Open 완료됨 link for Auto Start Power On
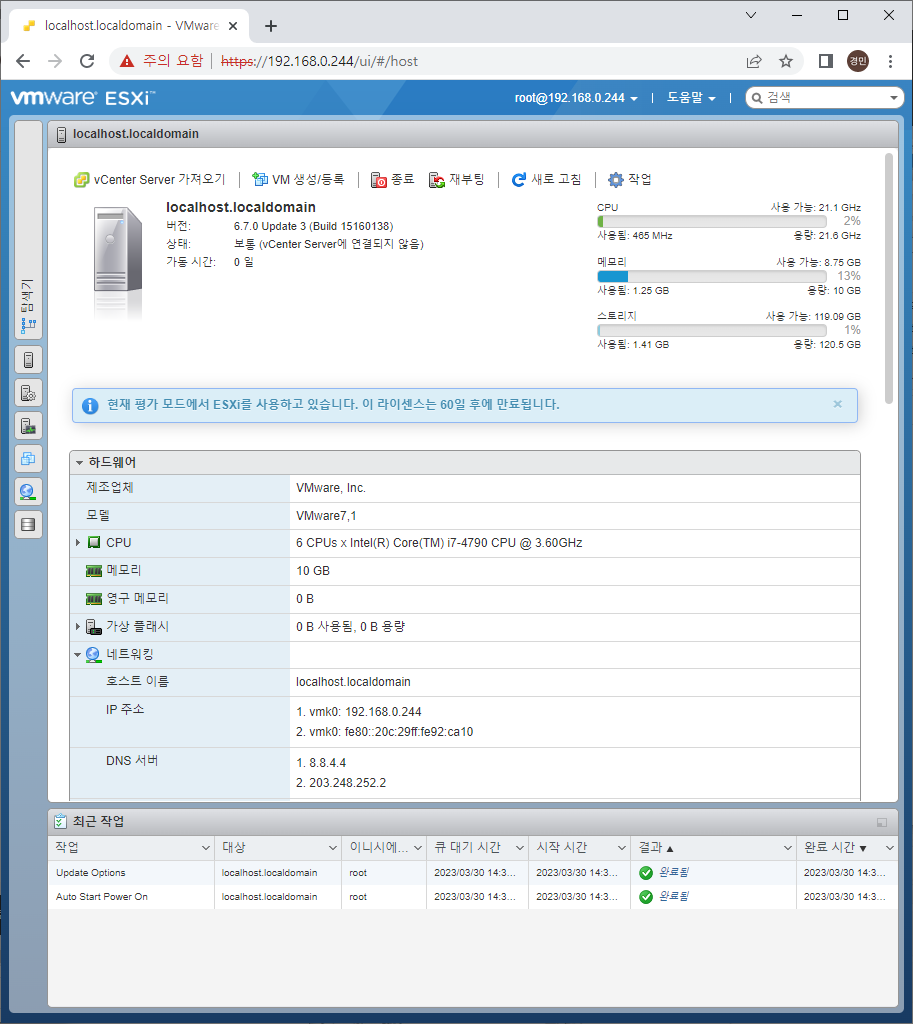This screenshot has width=913, height=1024. click(674, 897)
